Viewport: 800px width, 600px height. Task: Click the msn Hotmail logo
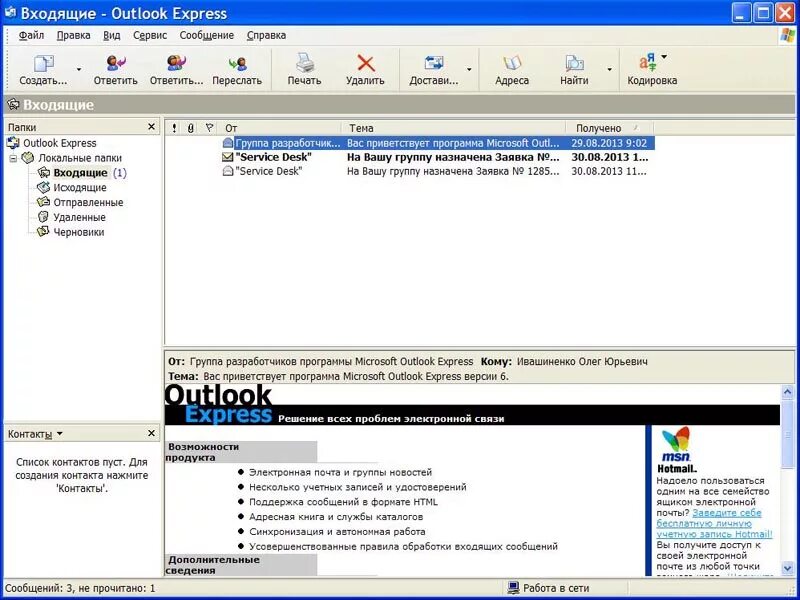(677, 449)
